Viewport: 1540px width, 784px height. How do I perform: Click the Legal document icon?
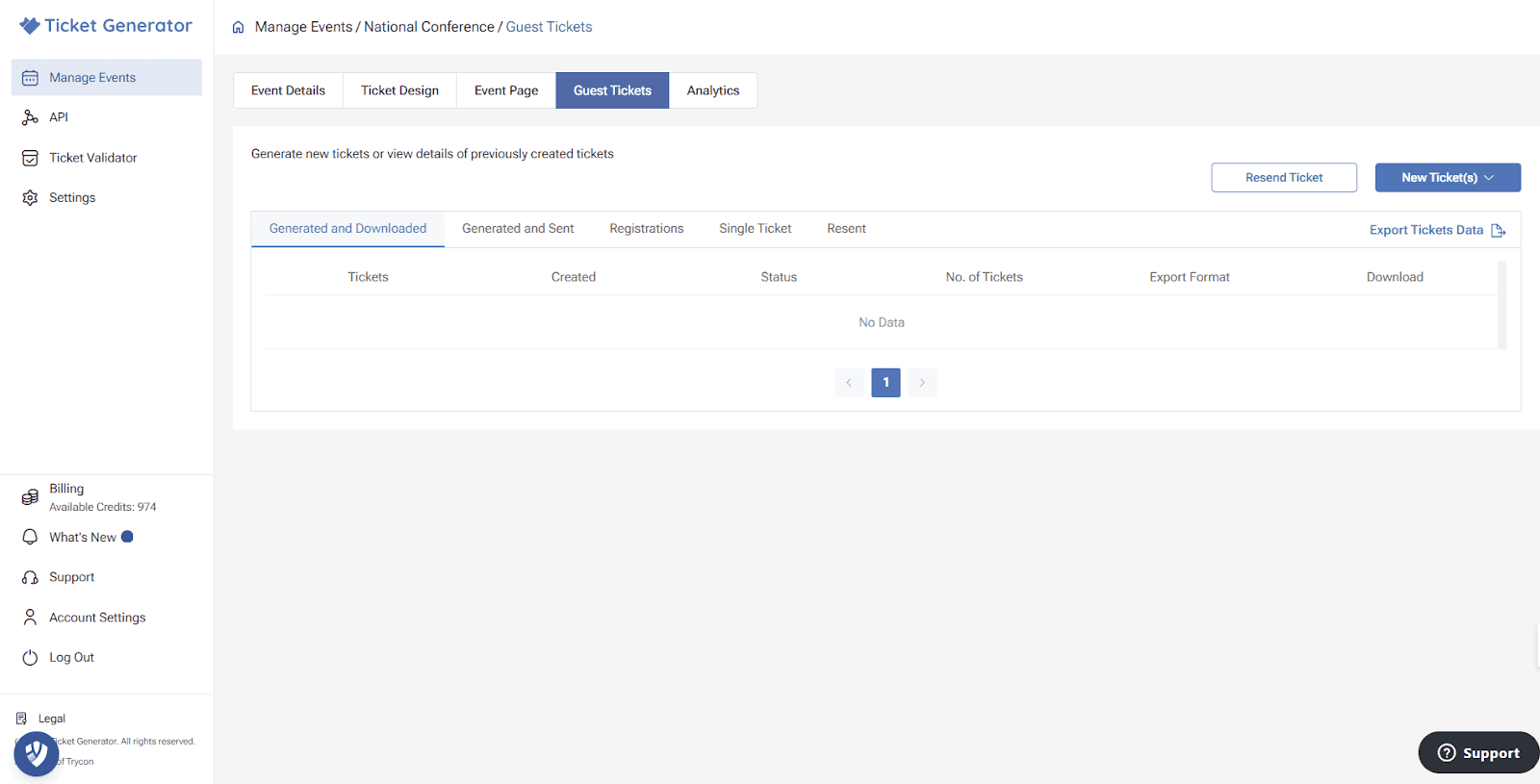(x=21, y=719)
